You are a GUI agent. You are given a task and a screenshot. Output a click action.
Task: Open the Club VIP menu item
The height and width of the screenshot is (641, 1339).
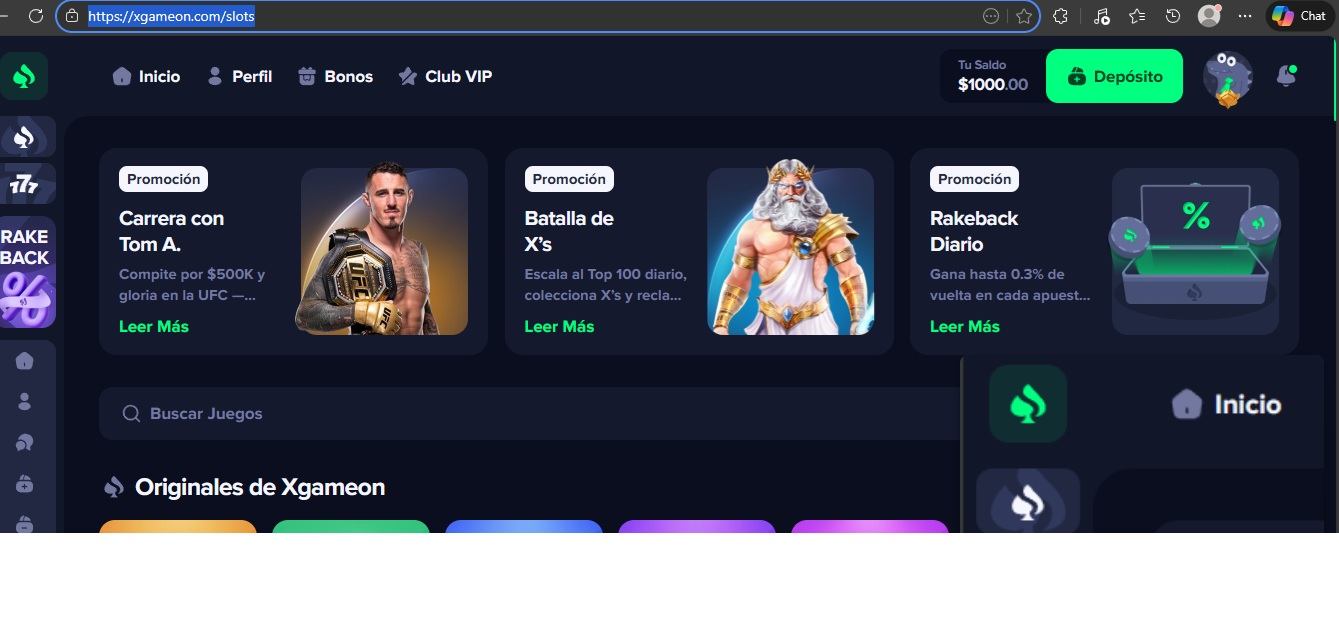445,76
